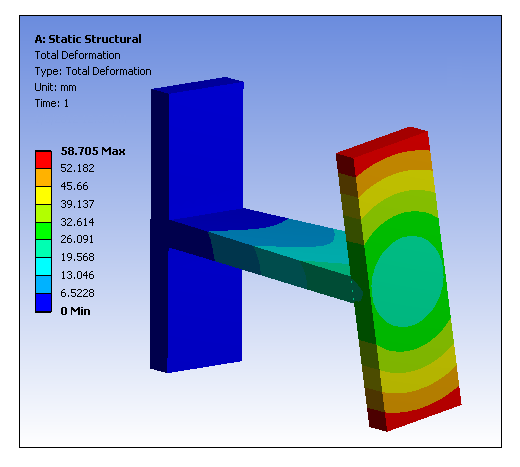Image resolution: width=520 pixels, height=467 pixels.
Task: Select the '13.046' legend value
Action: [77, 275]
